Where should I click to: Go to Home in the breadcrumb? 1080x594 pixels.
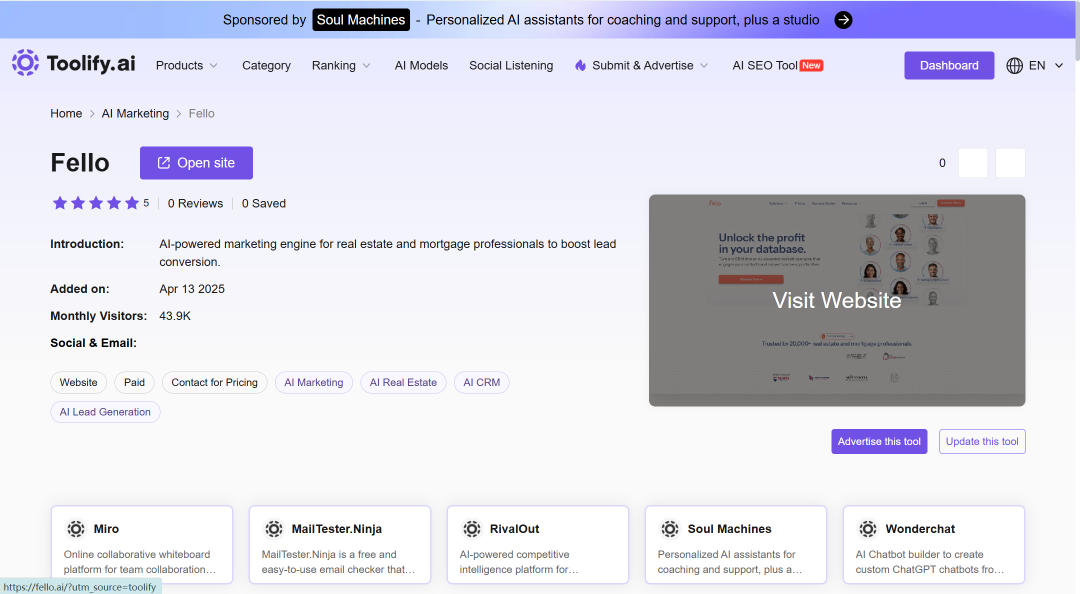coord(66,114)
